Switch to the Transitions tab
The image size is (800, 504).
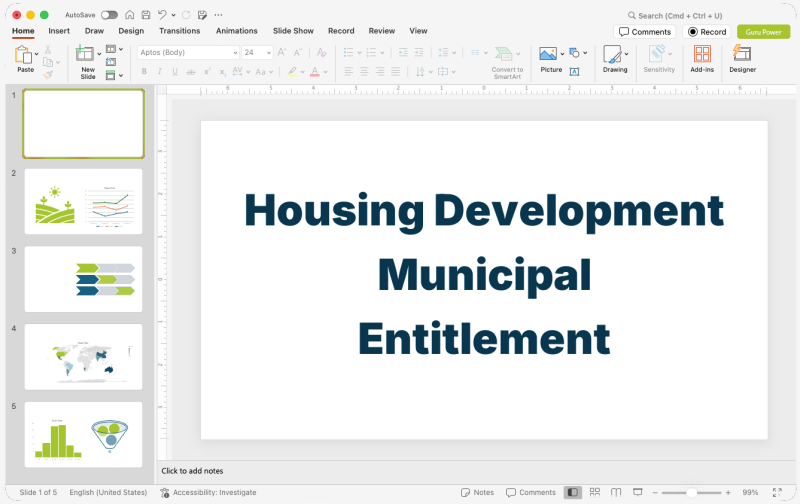tap(180, 31)
